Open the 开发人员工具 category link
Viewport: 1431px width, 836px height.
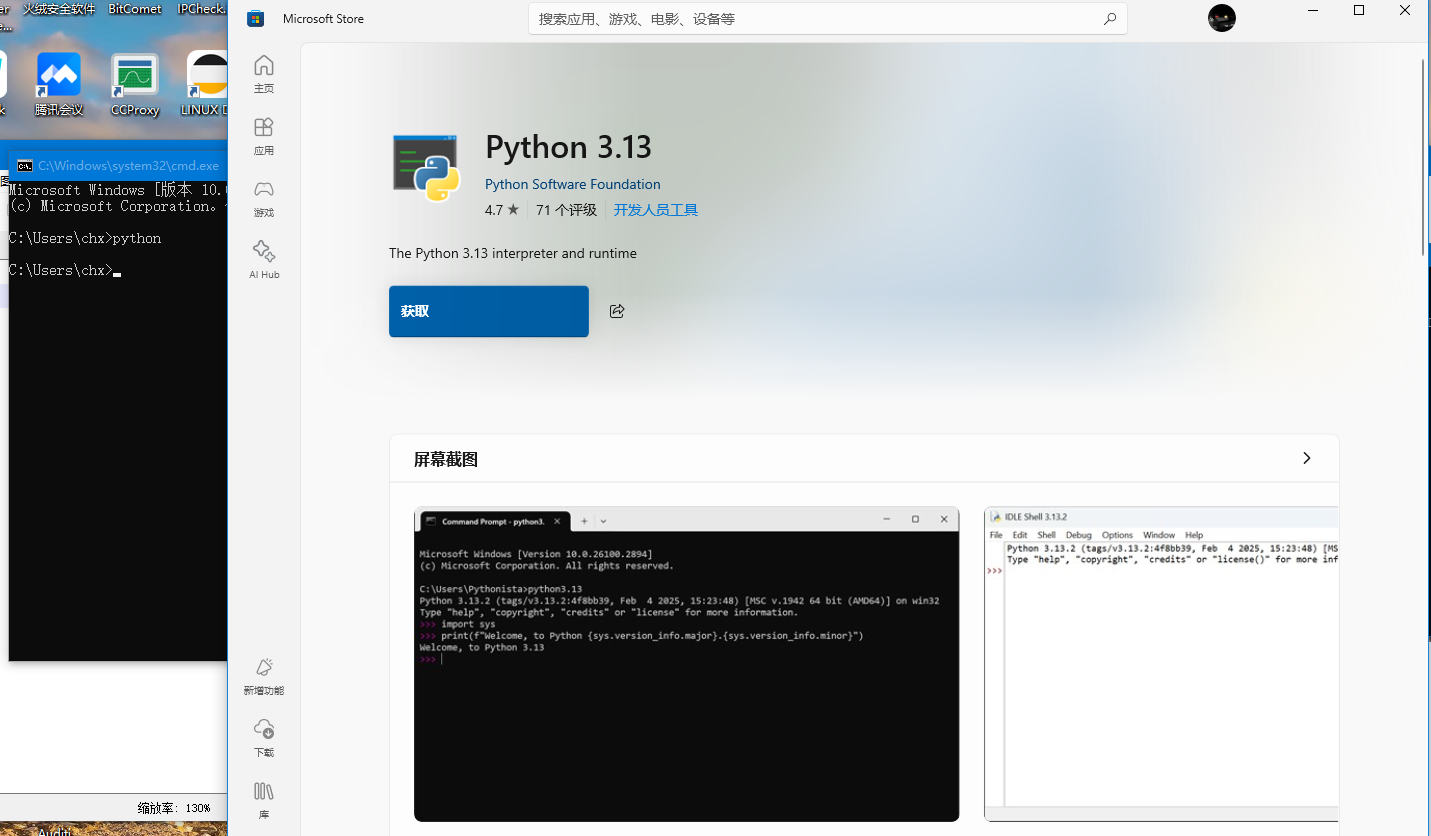pos(656,210)
